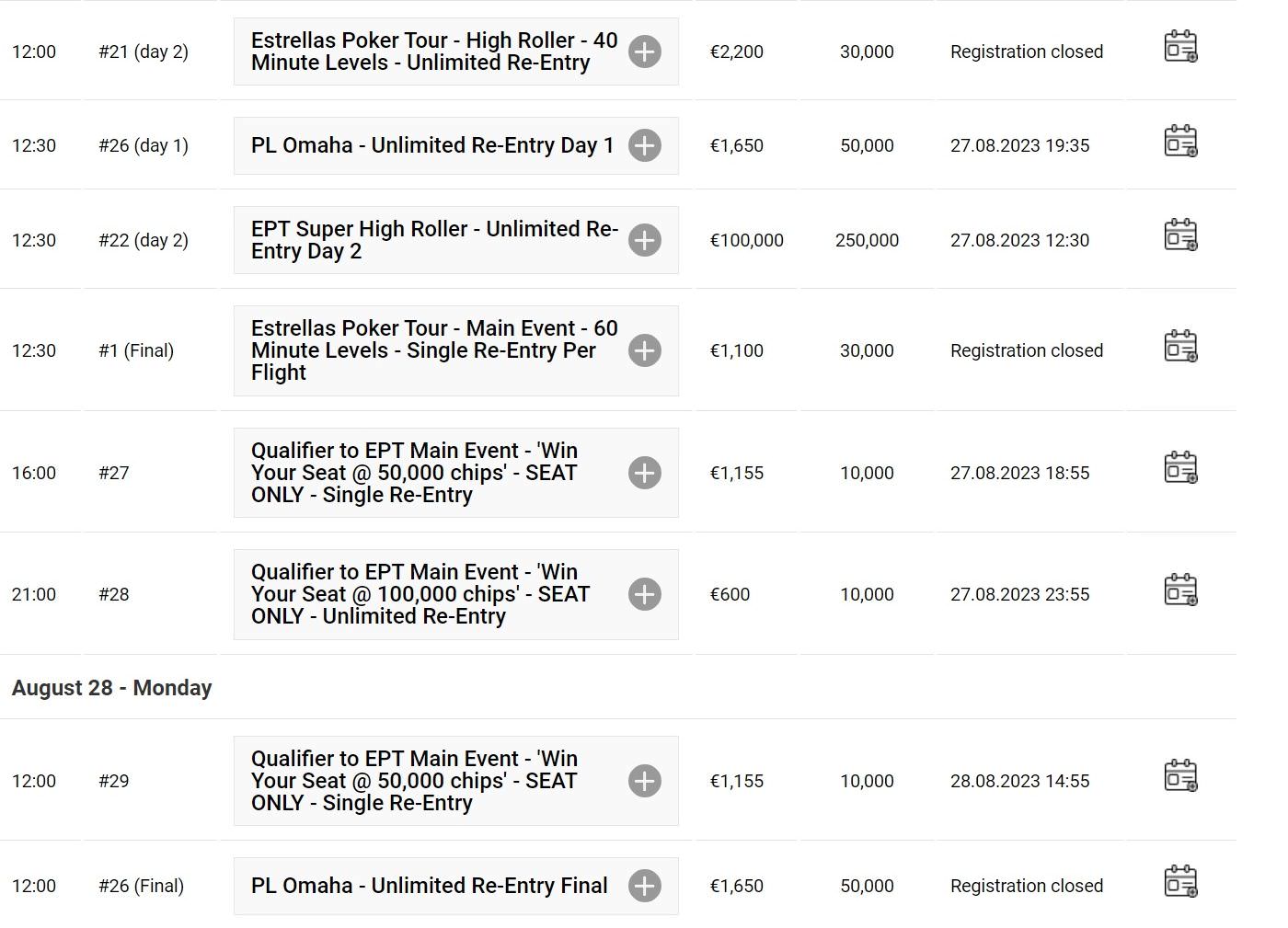Viewport: 1288px width, 928px height.
Task: Expand event #29 qualifier plus button
Action: pyautogui.click(x=645, y=781)
